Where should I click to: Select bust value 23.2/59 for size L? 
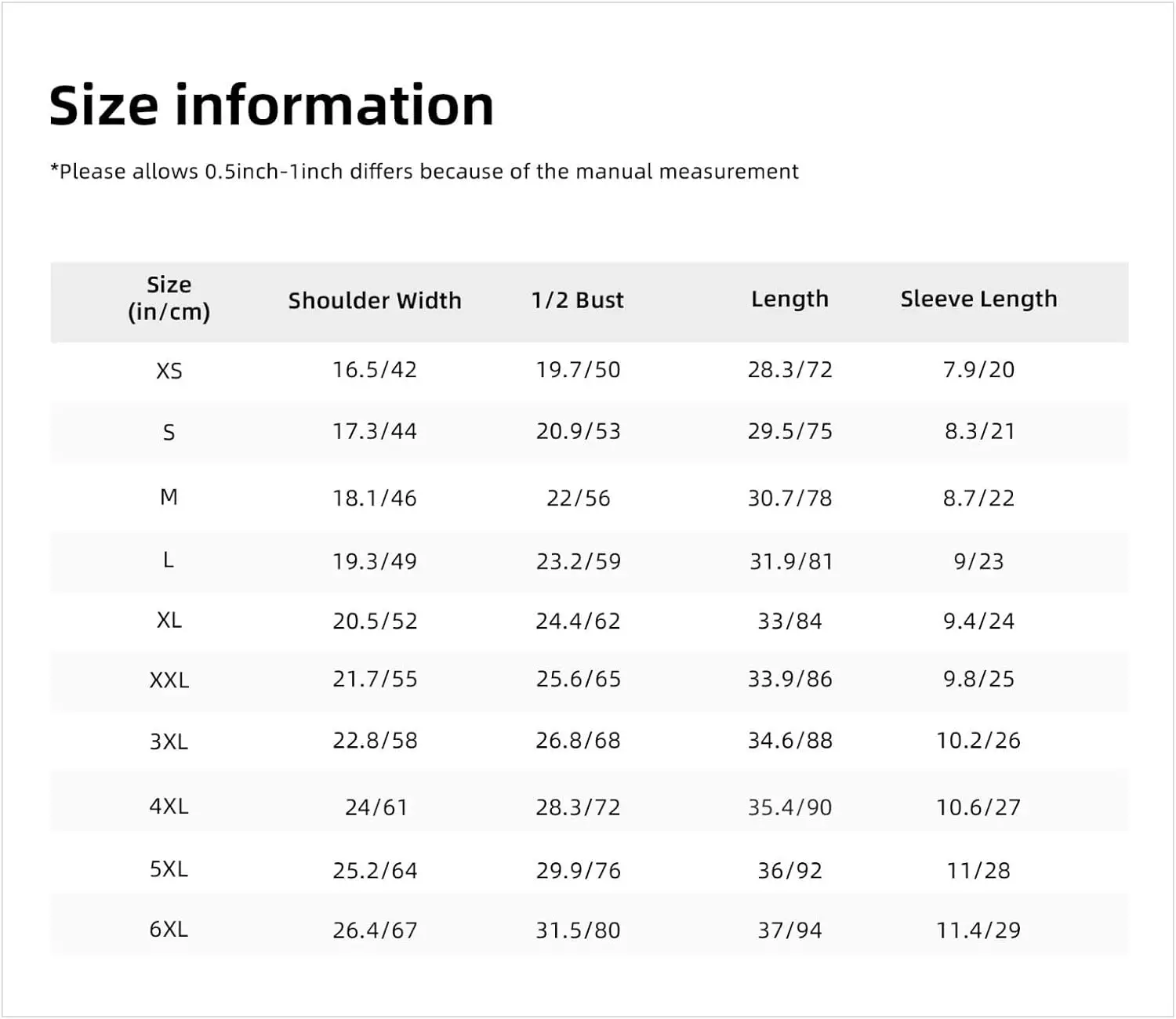click(578, 561)
